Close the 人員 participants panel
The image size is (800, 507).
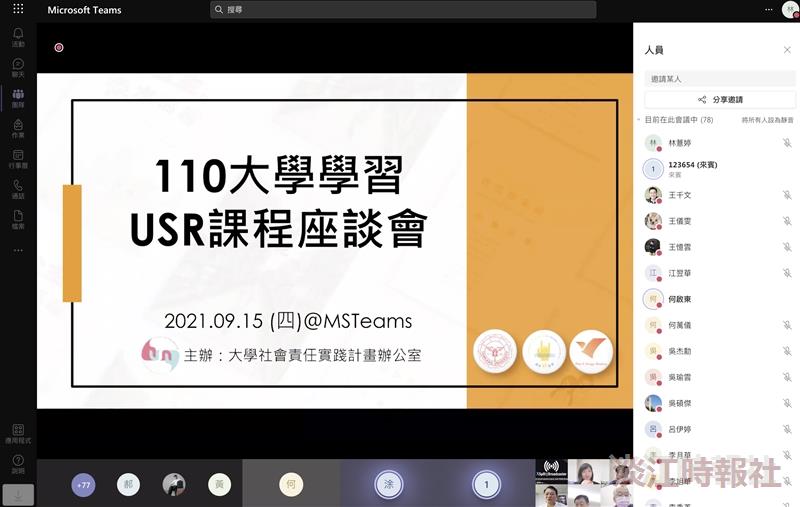coord(787,49)
